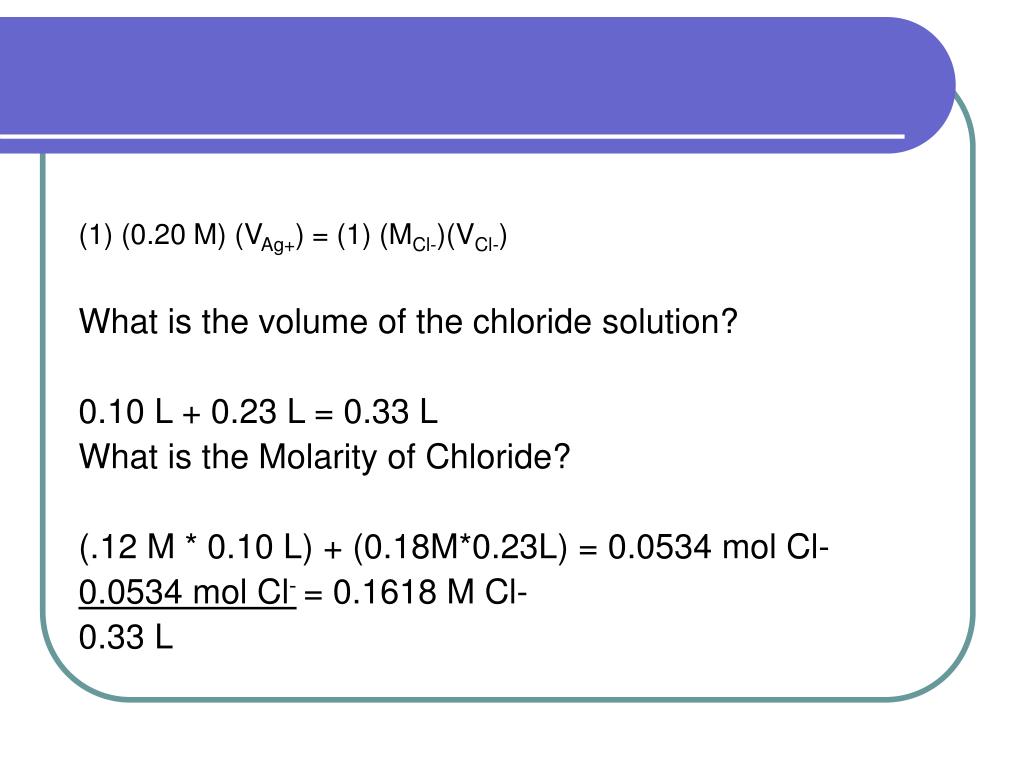Select the 0.23 L value in sum

(258, 412)
